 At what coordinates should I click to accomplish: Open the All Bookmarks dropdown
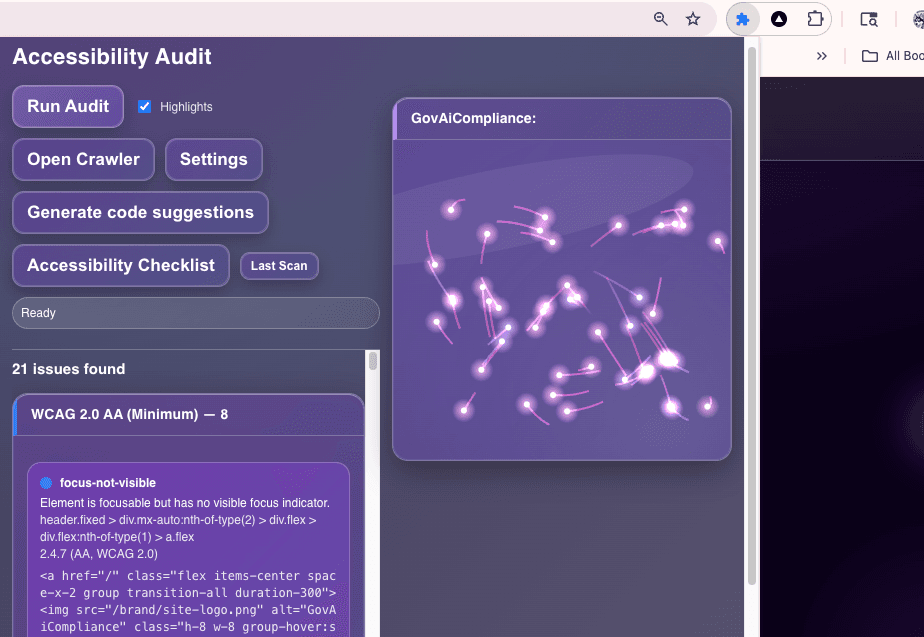(x=895, y=55)
